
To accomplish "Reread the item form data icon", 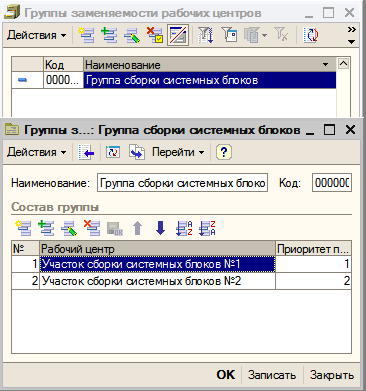I will (113, 152).
